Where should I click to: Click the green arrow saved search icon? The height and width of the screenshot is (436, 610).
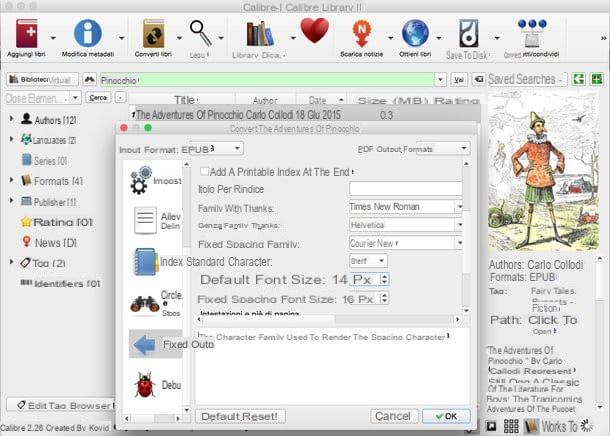coord(578,79)
